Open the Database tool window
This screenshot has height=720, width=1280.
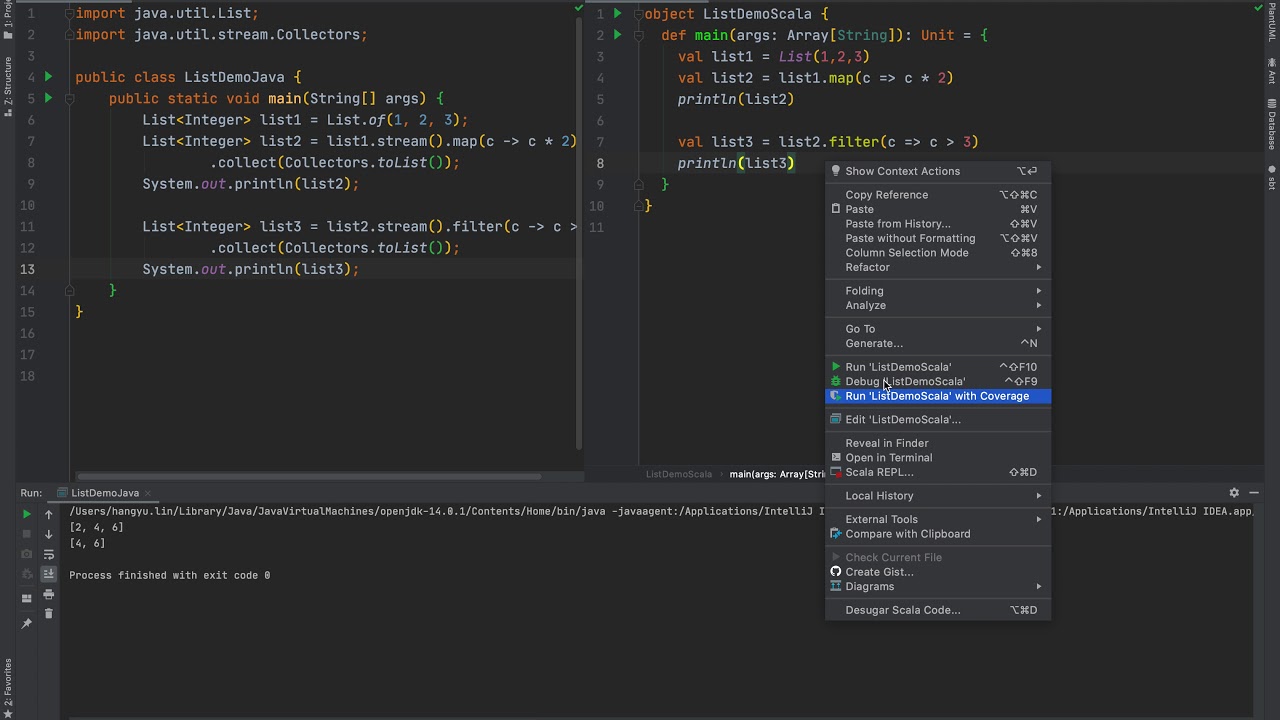[1272, 125]
